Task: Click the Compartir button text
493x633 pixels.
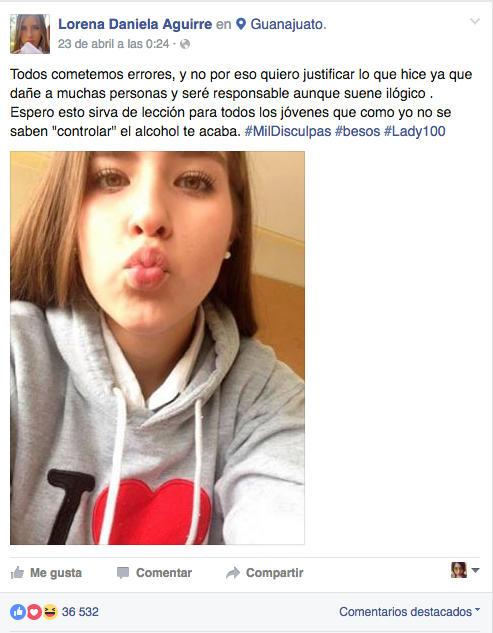Action: pyautogui.click(x=275, y=572)
